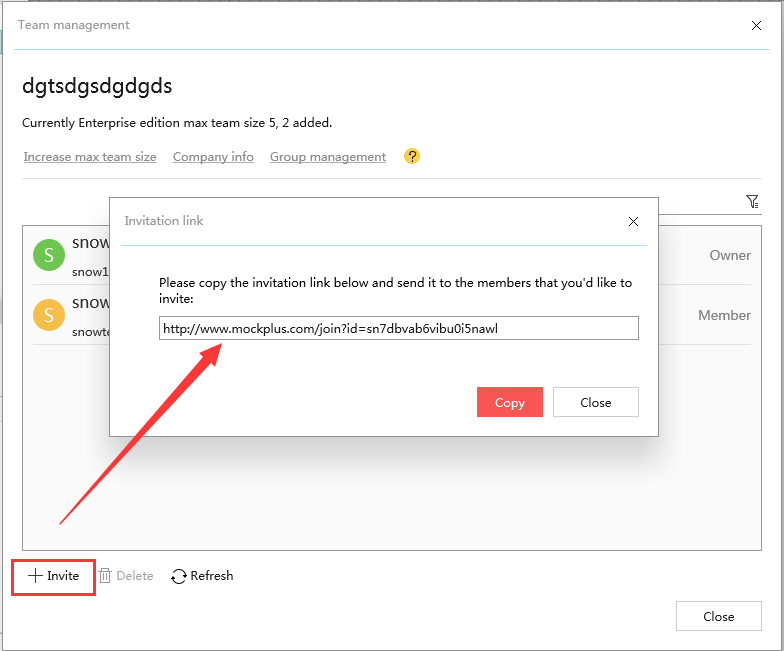
Task: Select the Owner role label
Action: [x=730, y=256]
